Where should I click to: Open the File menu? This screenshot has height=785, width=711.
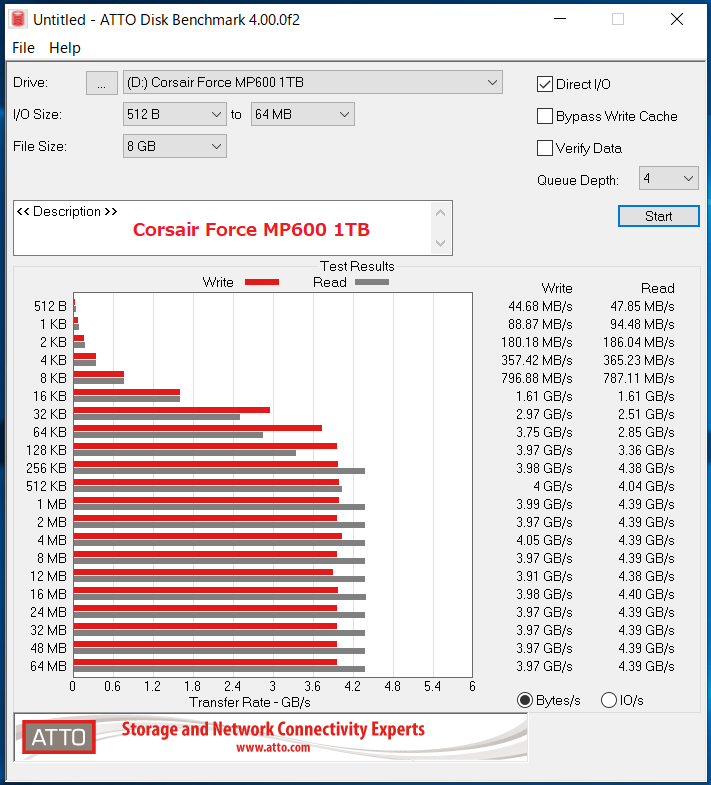click(x=23, y=48)
